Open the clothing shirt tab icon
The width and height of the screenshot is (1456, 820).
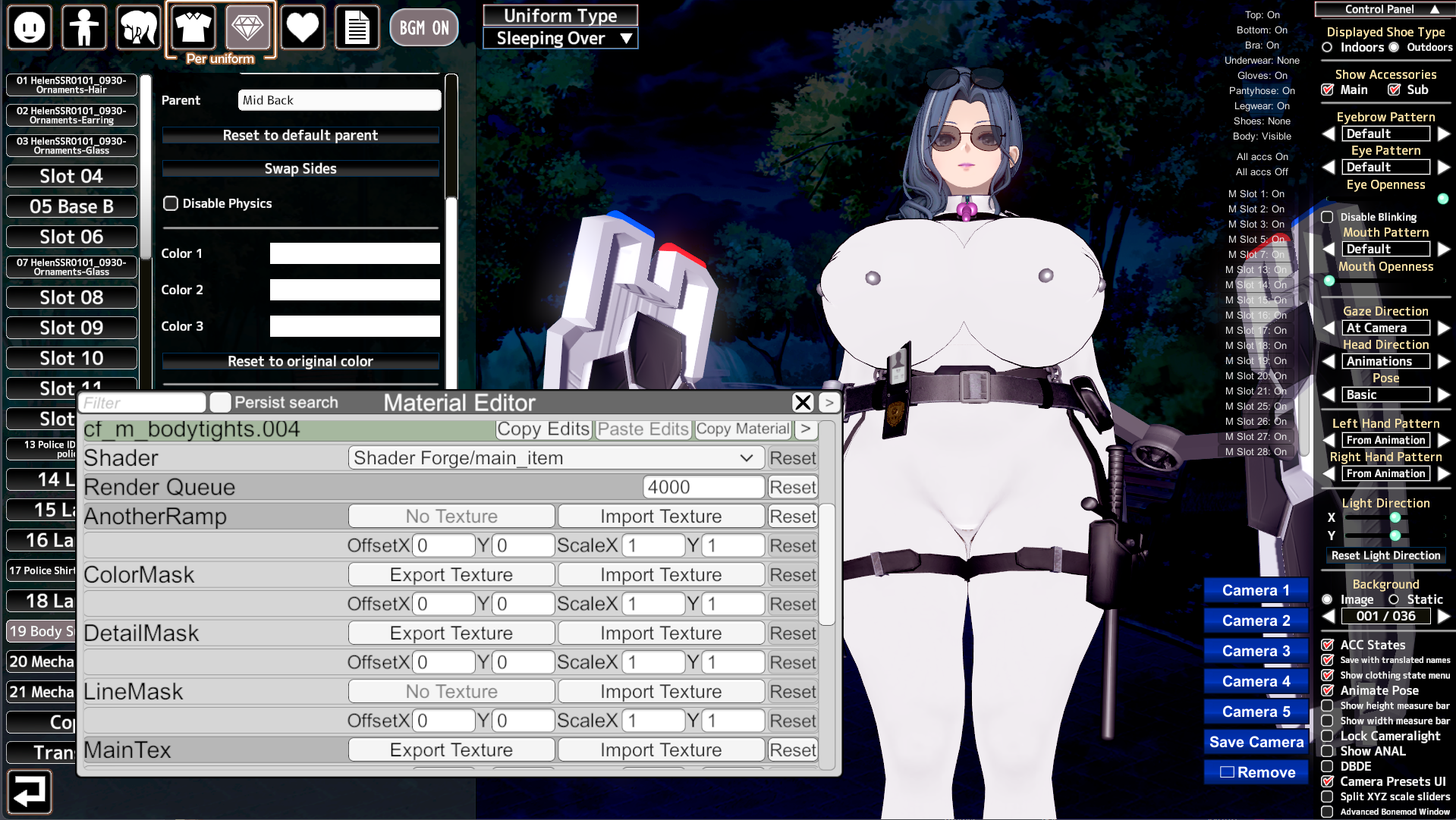(x=193, y=28)
